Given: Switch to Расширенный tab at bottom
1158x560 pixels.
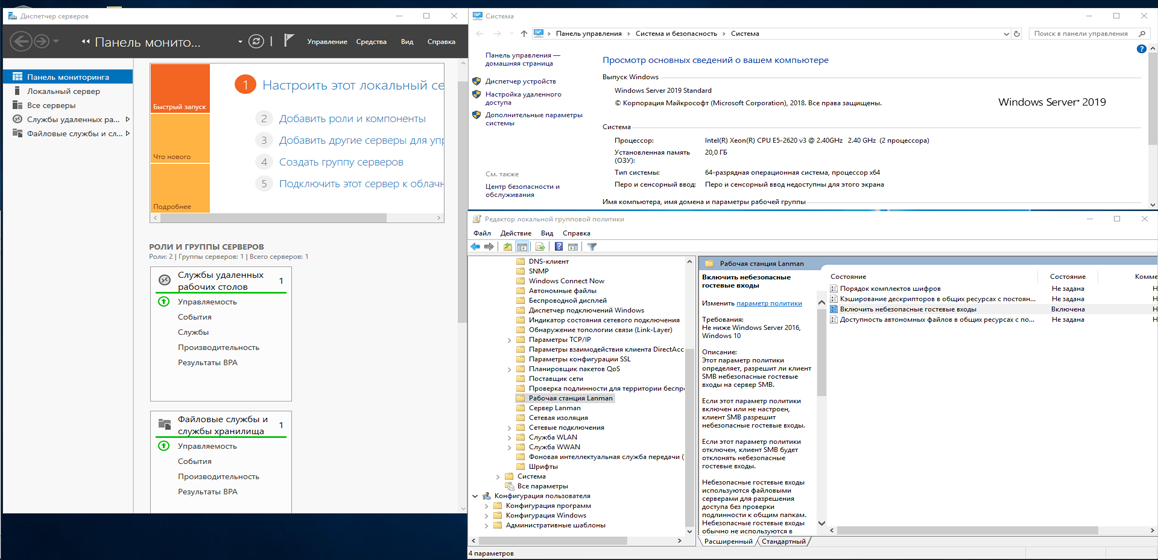Looking at the screenshot, I should [x=727, y=542].
